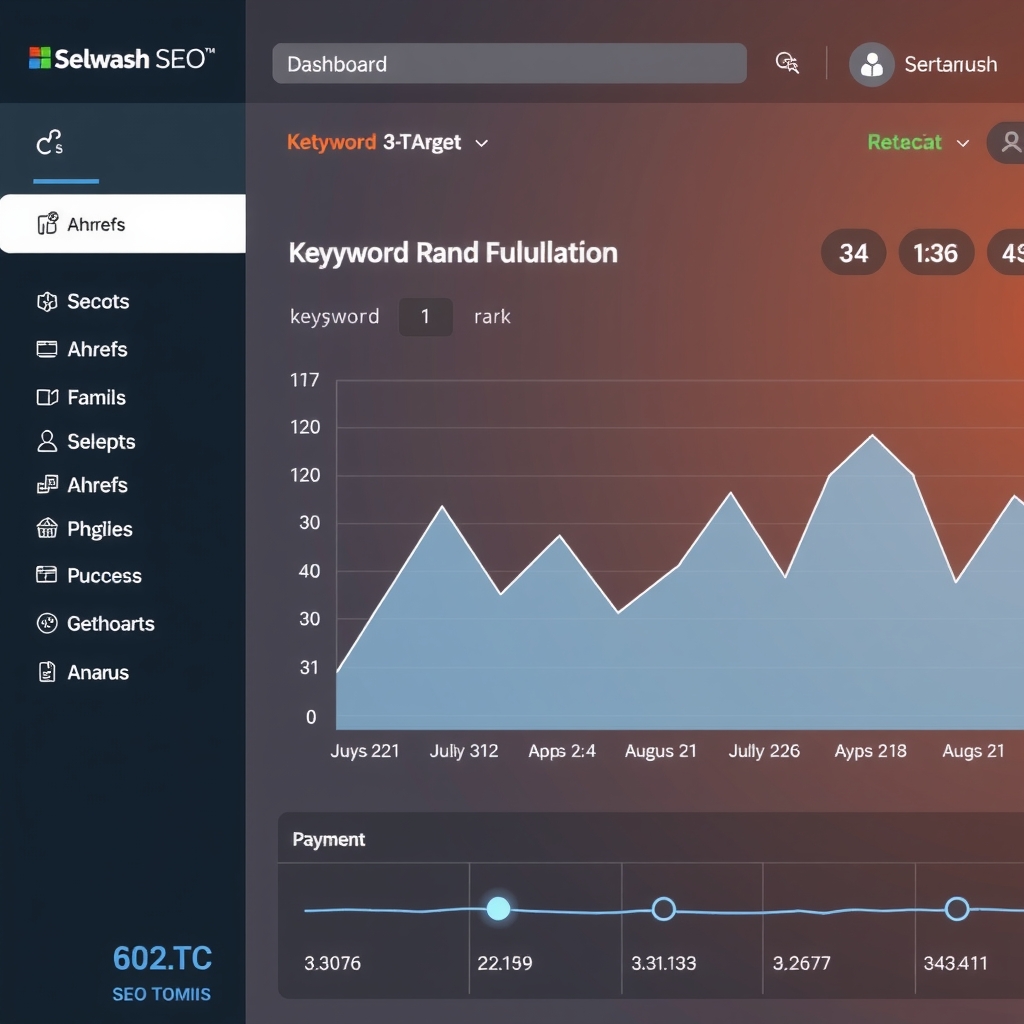Screen dimensions: 1024x1024
Task: Open the Phglies page
Action: pyautogui.click(x=99, y=529)
